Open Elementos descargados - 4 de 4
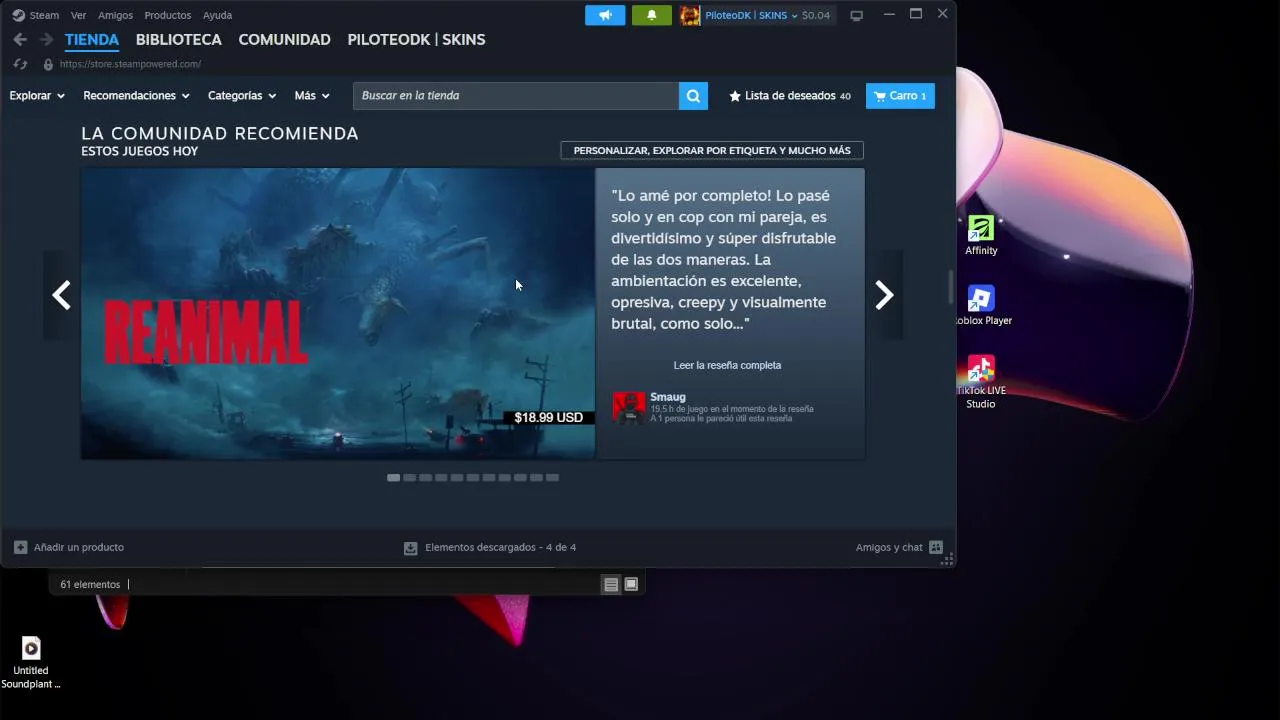 click(x=500, y=548)
